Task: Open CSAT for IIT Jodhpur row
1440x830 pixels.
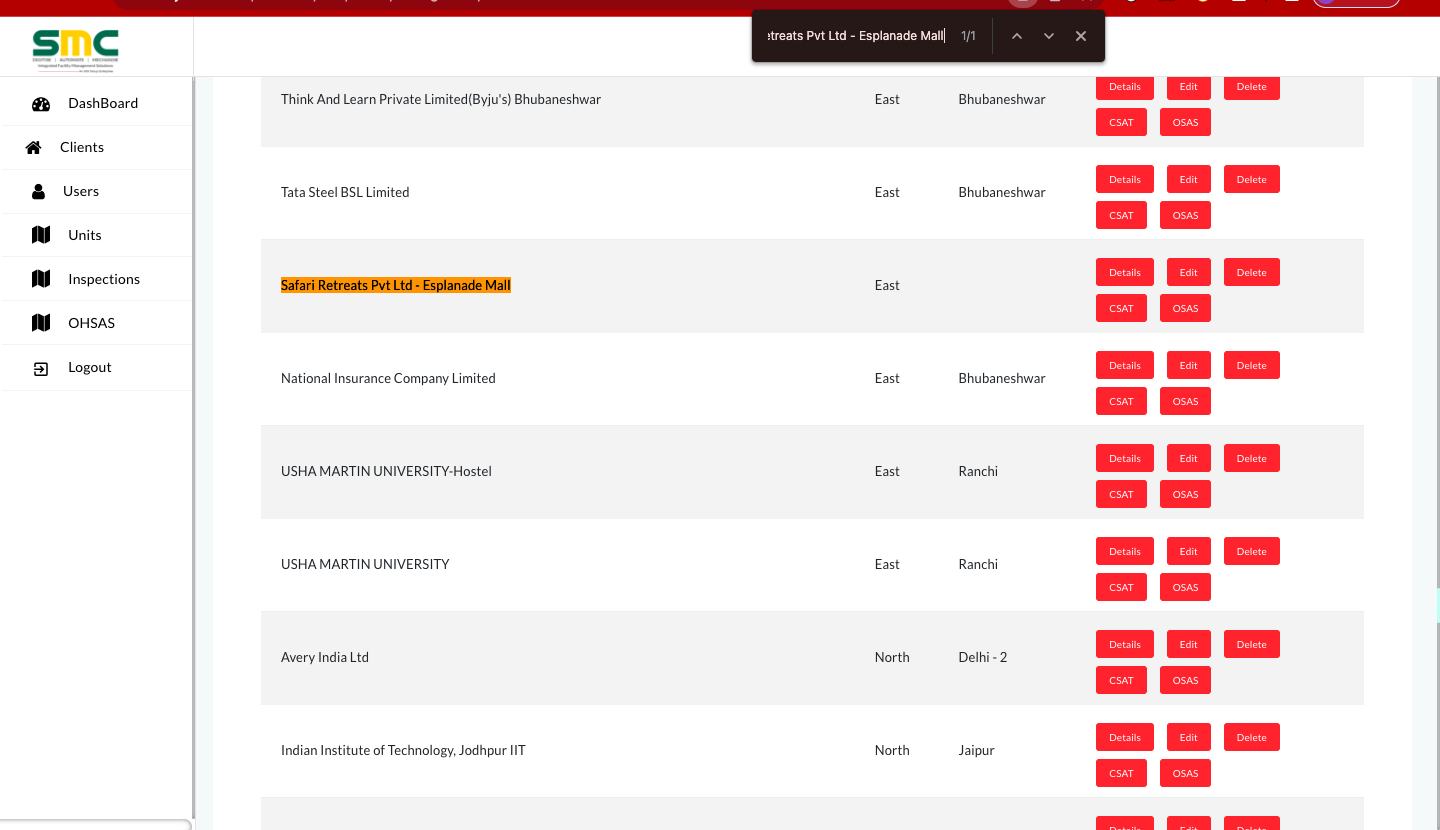Action: coord(1122,774)
